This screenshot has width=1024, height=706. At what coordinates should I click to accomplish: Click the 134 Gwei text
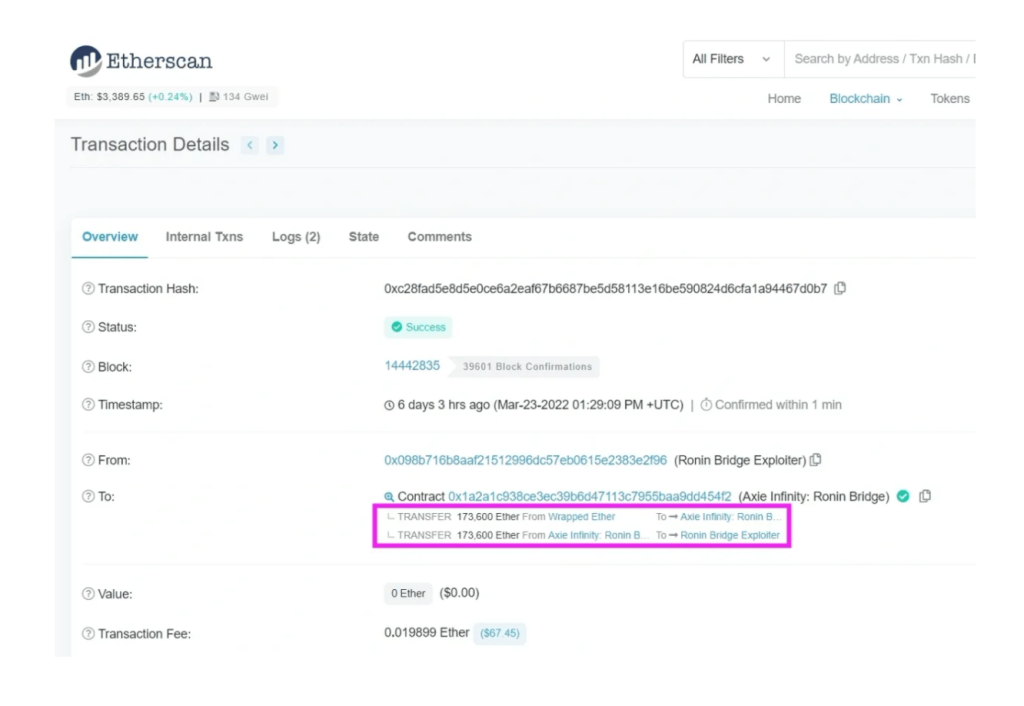click(246, 97)
